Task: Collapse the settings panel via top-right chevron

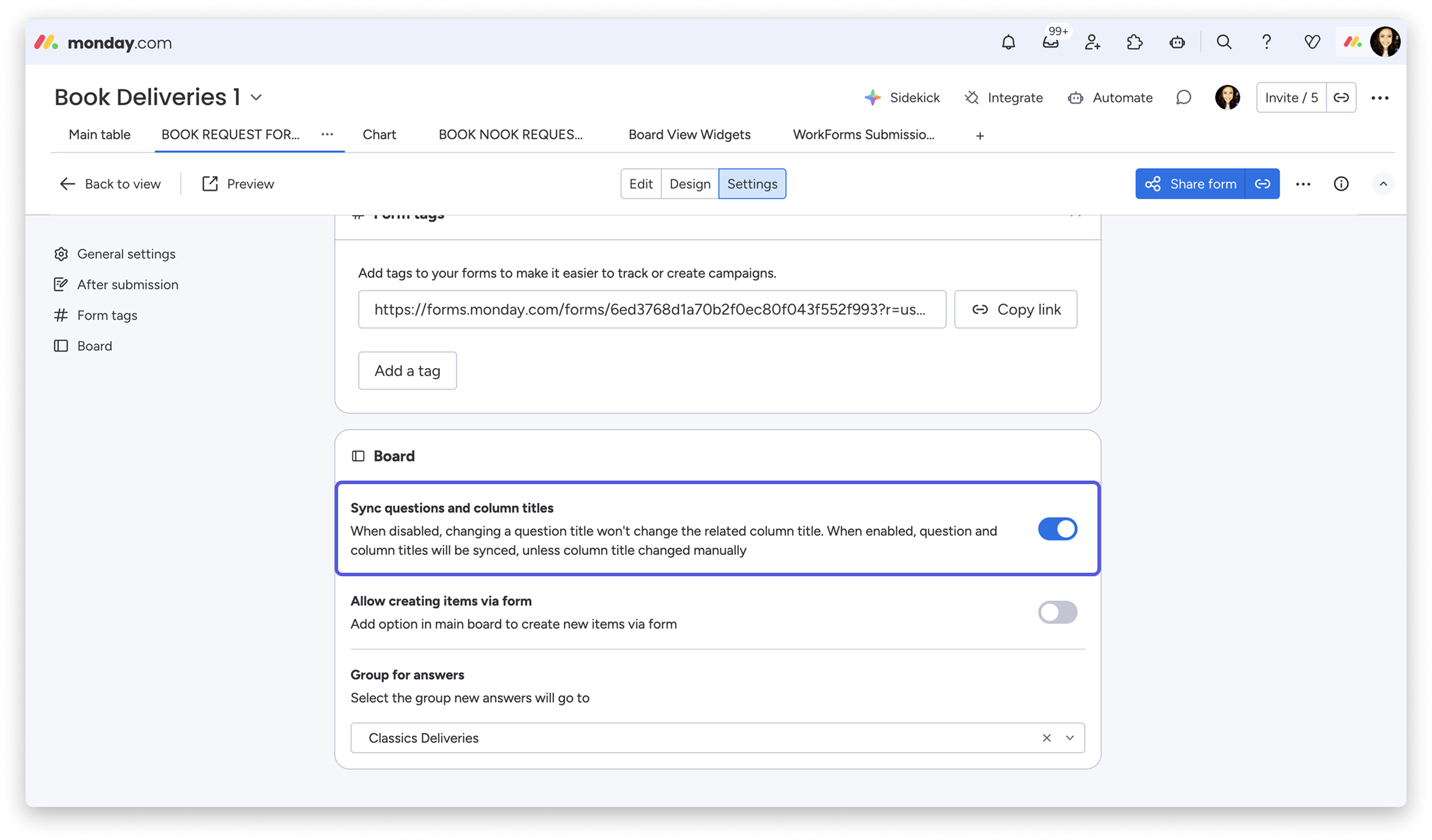Action: point(1383,183)
